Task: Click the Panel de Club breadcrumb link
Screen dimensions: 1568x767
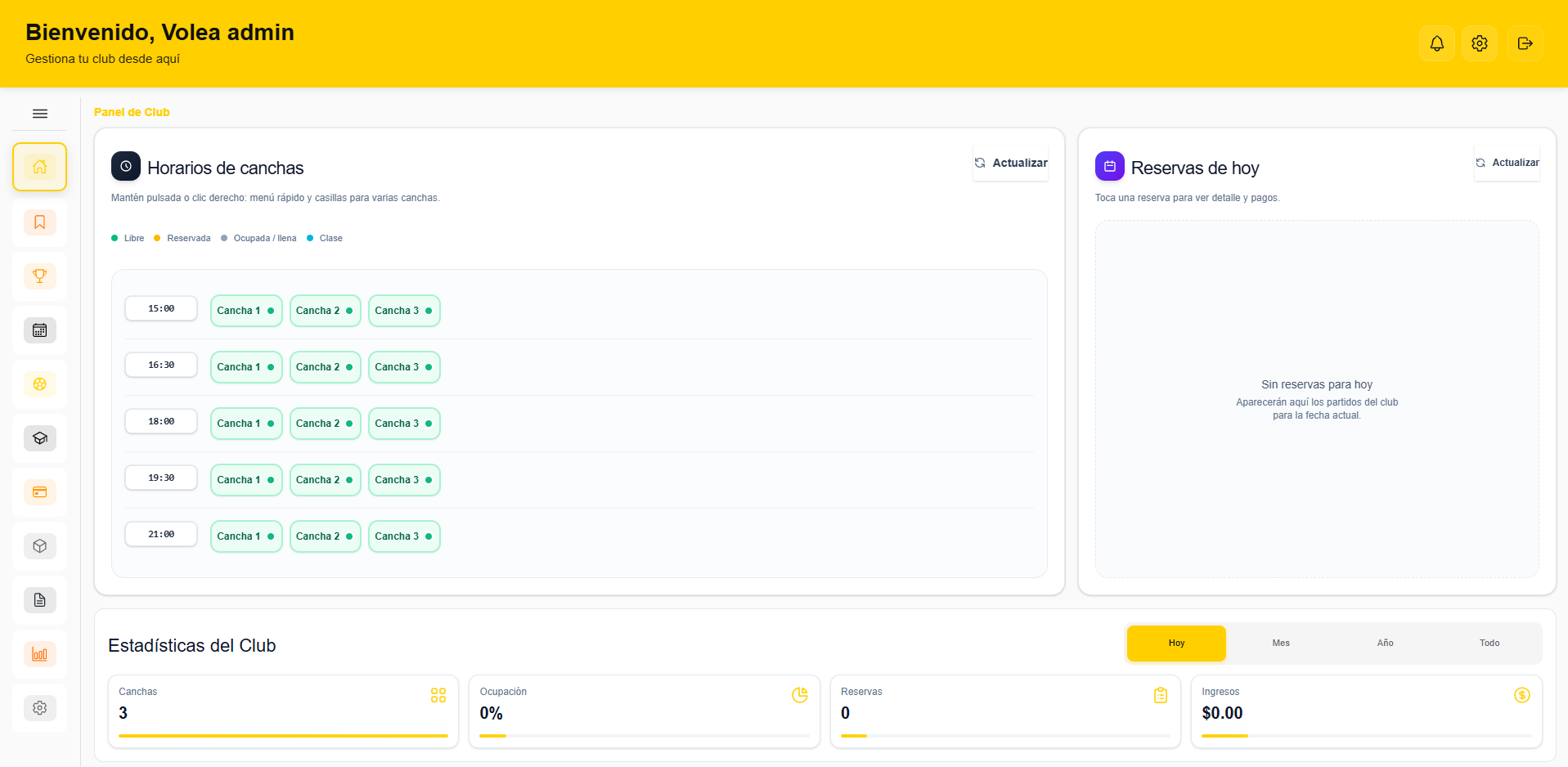Action: 132,112
